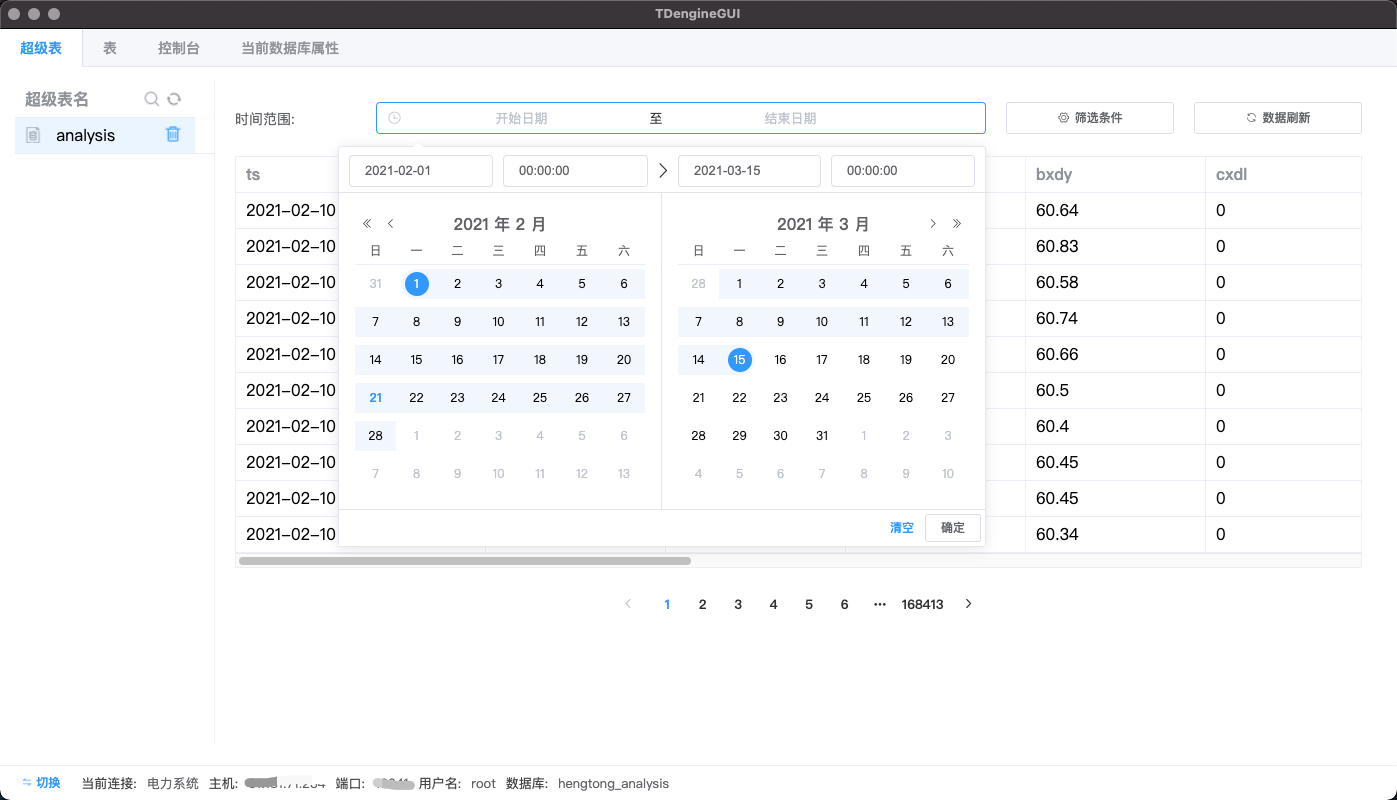Click the bxdy value 60.34
The width and height of the screenshot is (1397, 800).
[x=1057, y=534]
